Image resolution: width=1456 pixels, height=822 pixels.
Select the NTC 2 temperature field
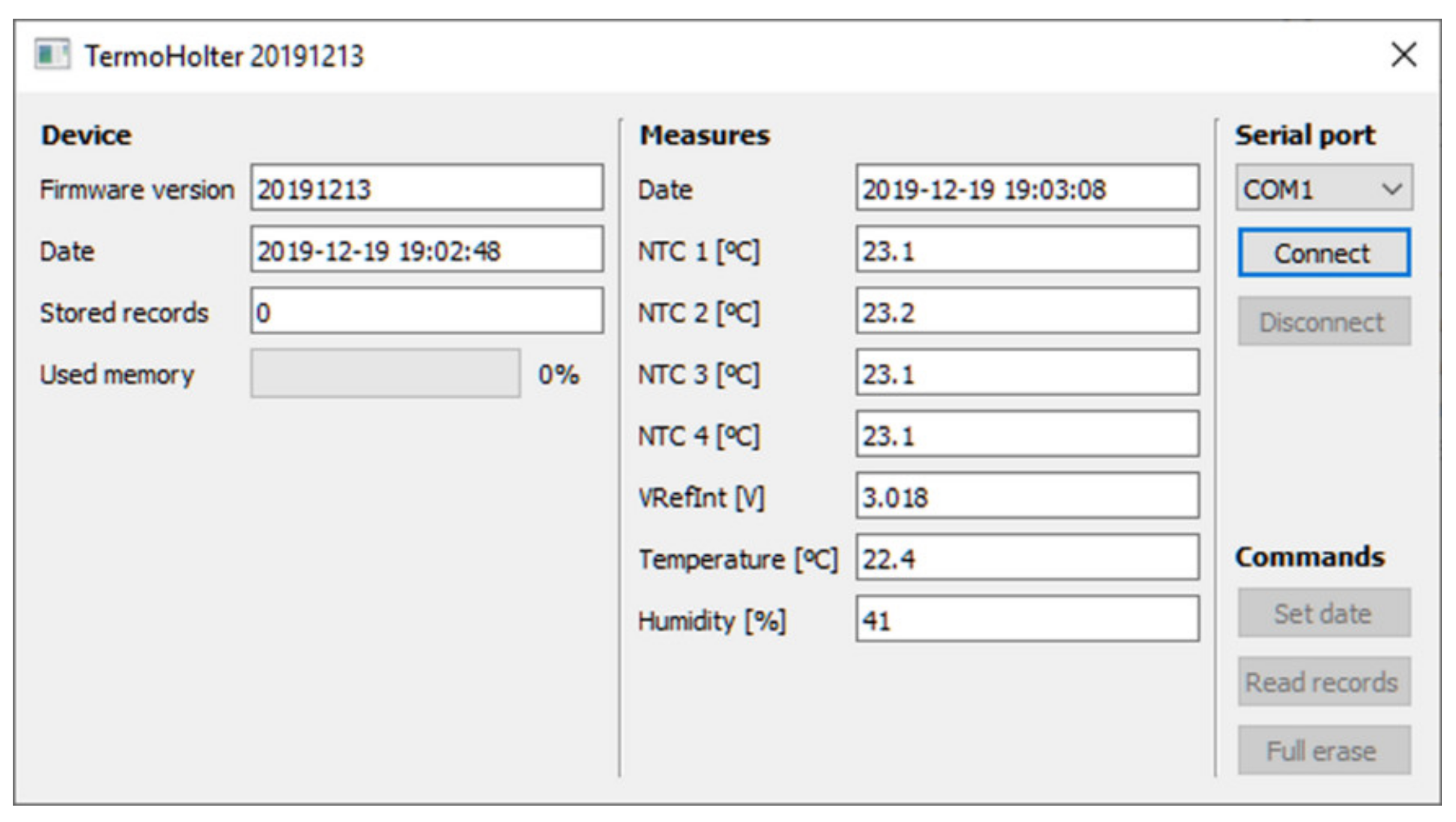click(1027, 312)
